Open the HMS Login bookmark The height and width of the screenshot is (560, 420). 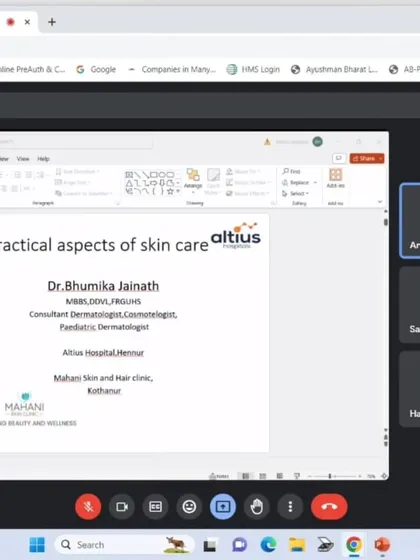tap(253, 69)
